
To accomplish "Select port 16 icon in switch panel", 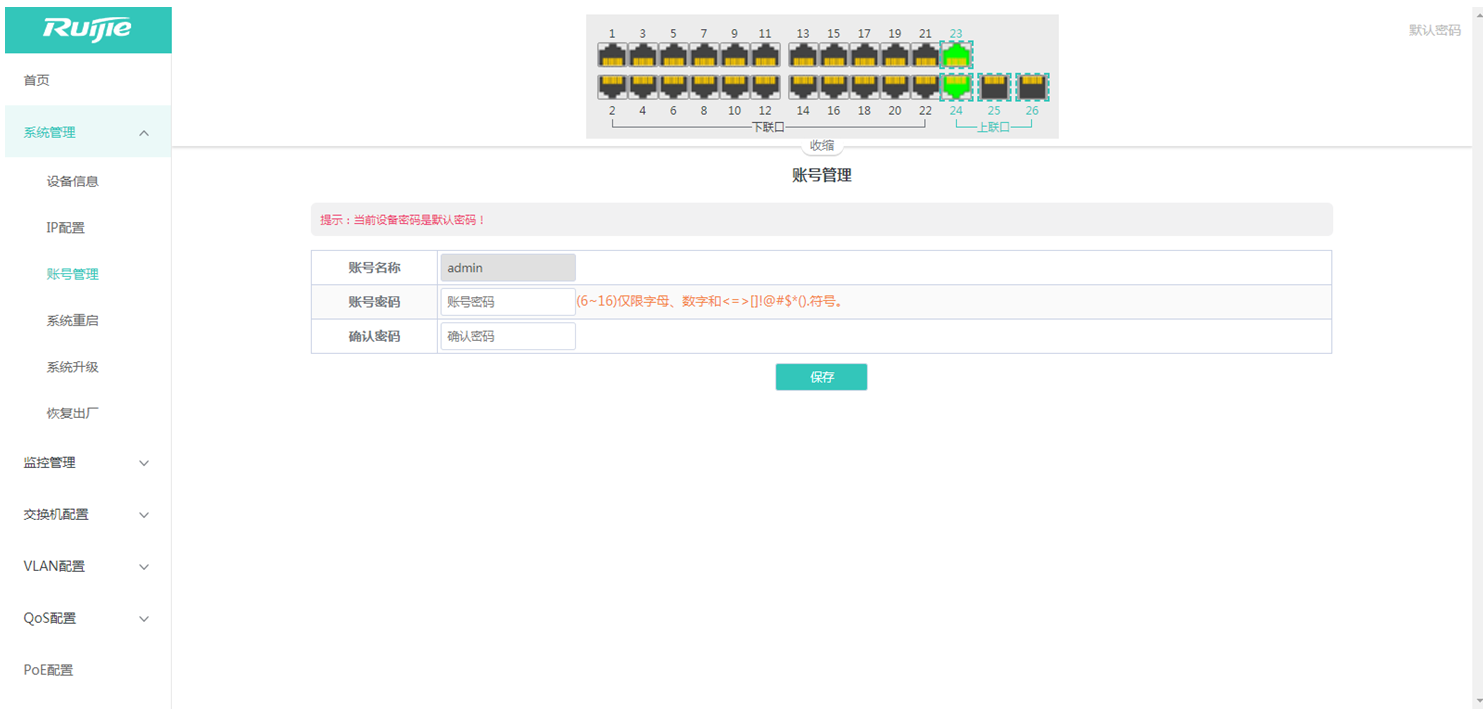I will pos(834,87).
